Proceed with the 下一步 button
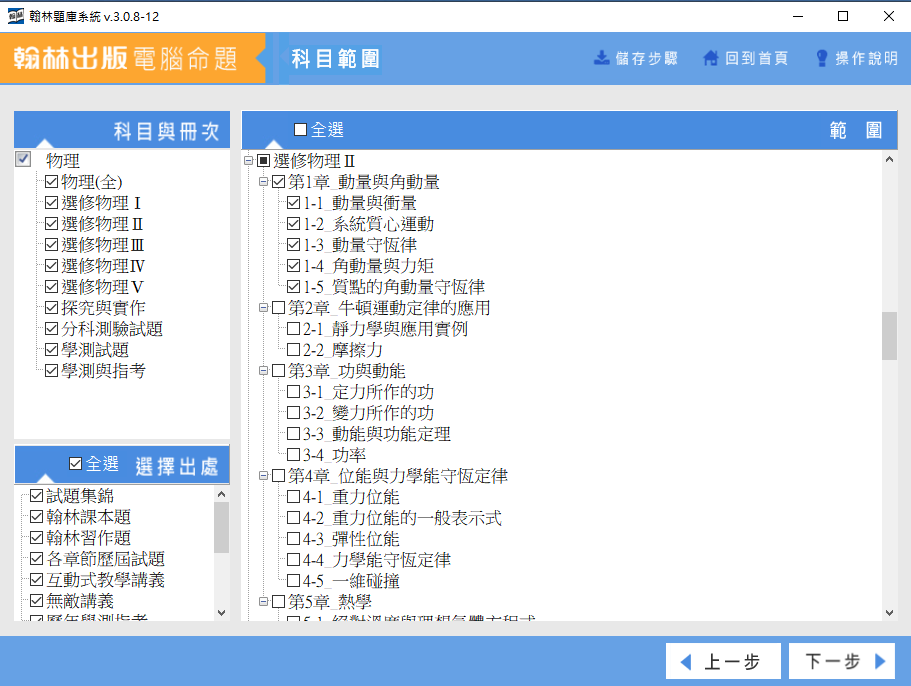 841,661
